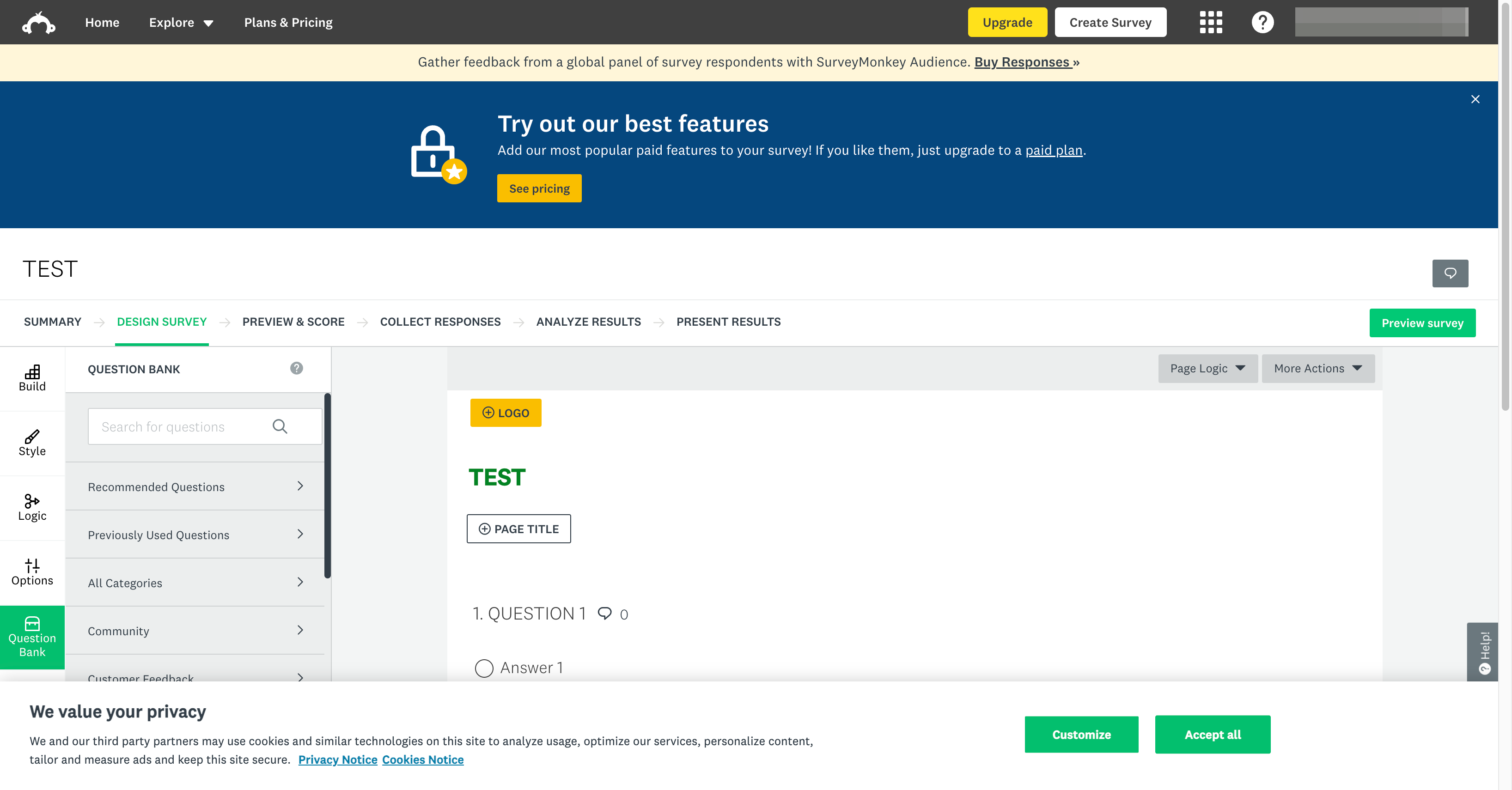Click the See pricing button

coord(539,188)
